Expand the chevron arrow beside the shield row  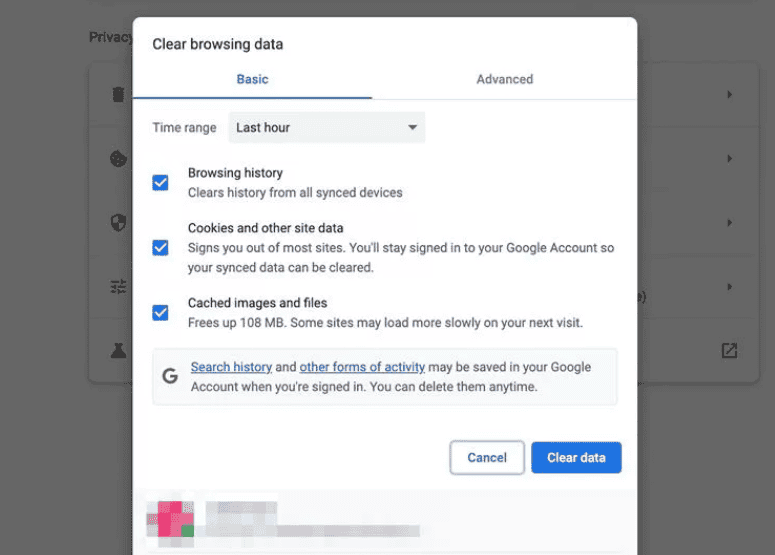729,223
